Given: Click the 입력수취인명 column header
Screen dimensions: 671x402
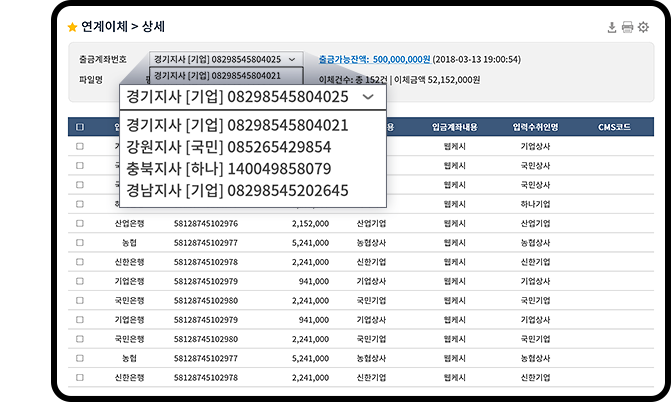Looking at the screenshot, I should pos(535,127).
